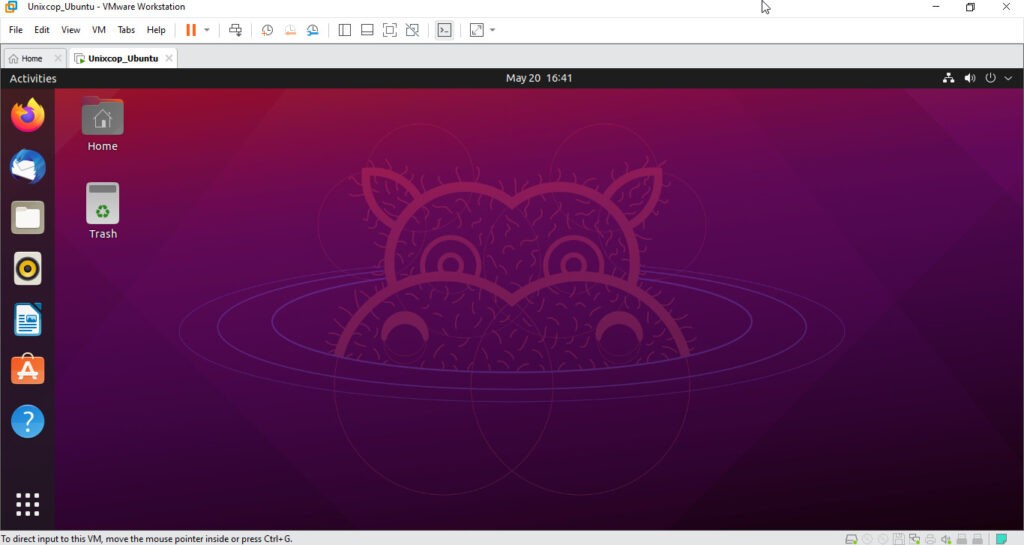Open the Help menu
Viewport: 1024px width, 545px height.
click(x=156, y=30)
